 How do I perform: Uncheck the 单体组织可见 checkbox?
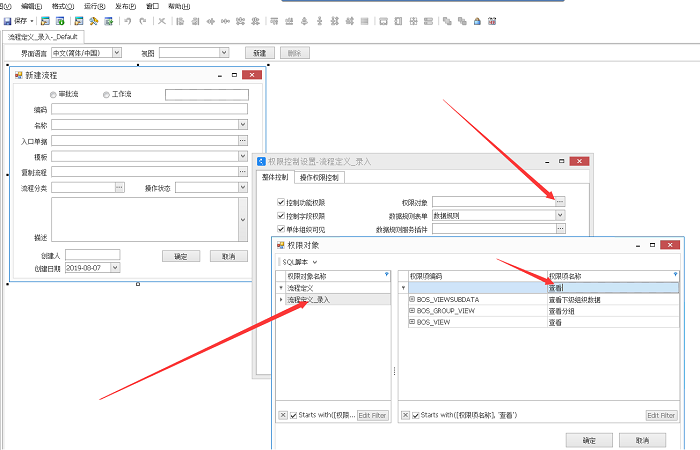point(282,229)
